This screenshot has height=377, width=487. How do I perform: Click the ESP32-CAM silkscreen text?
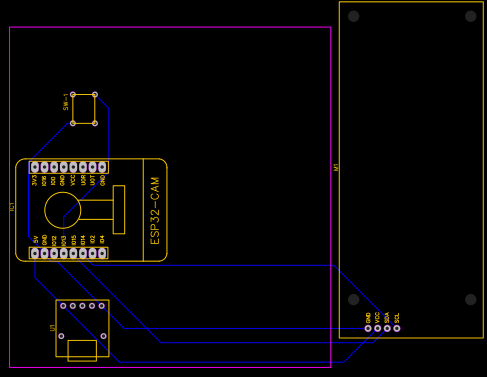155,211
